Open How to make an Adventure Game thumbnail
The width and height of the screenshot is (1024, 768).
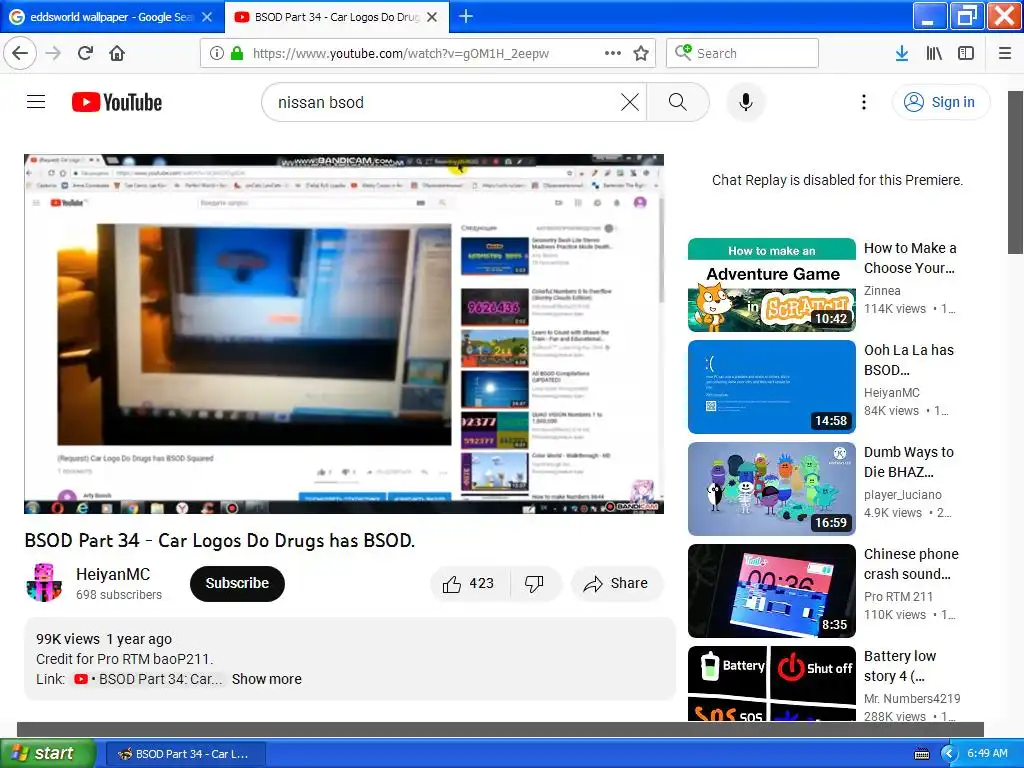tap(772, 285)
